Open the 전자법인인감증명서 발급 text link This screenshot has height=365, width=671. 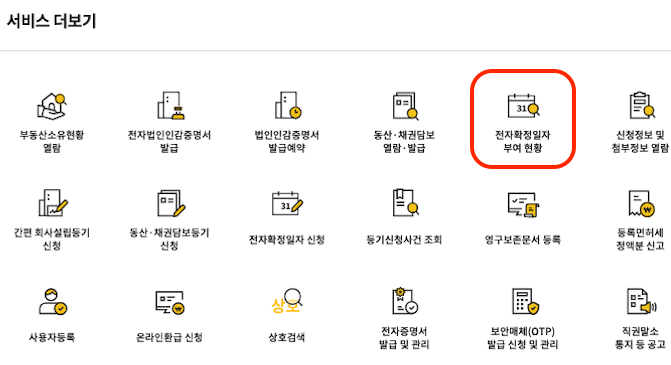pos(169,141)
